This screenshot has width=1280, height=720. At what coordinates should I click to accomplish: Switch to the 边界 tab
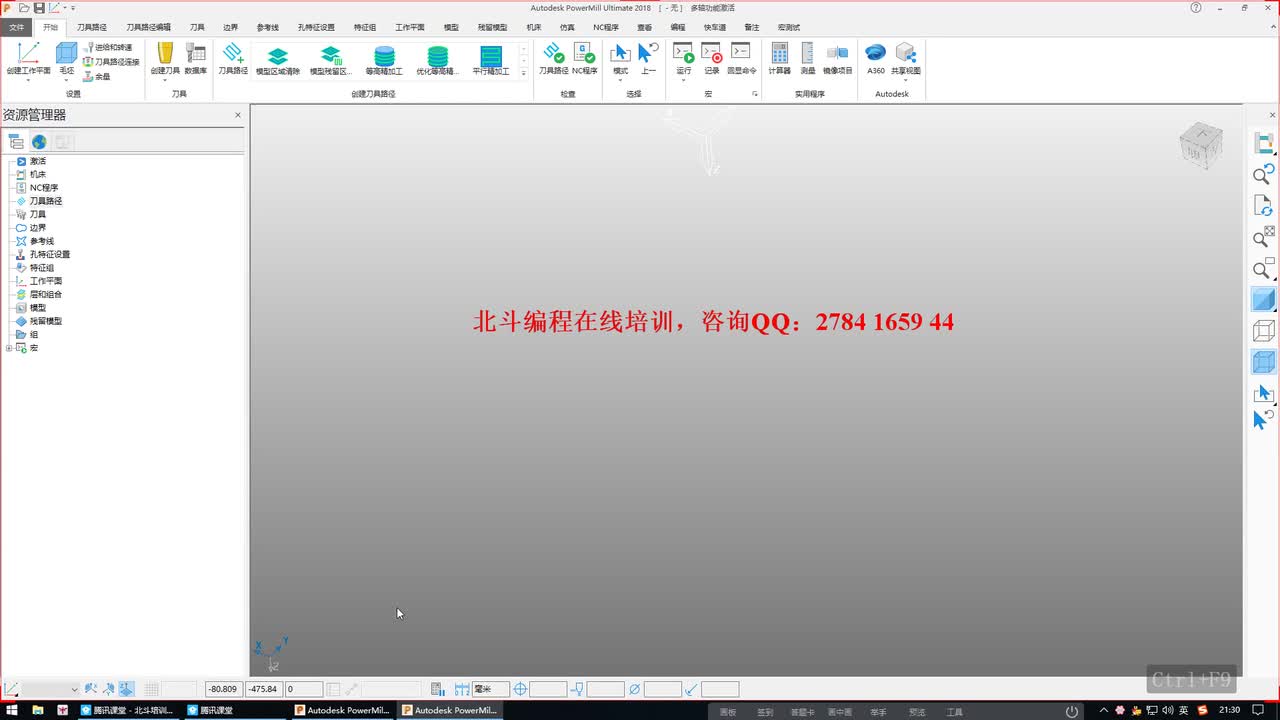231,27
